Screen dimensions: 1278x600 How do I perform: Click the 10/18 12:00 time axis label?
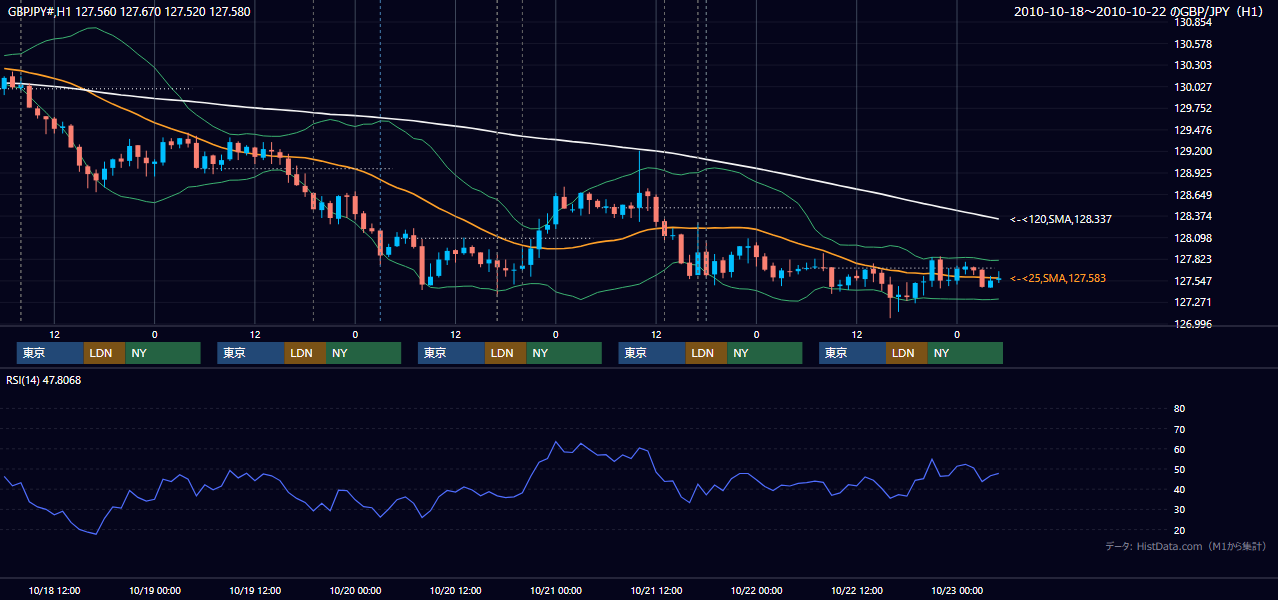(x=55, y=590)
